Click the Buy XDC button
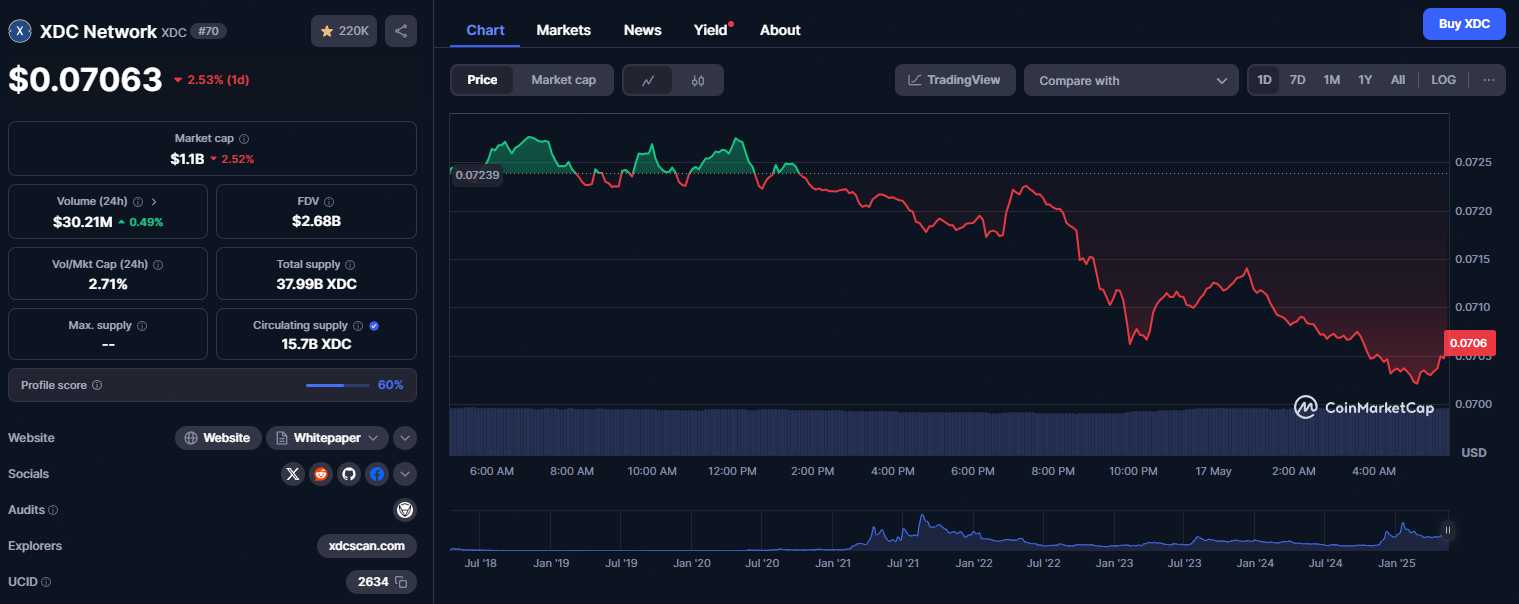This screenshot has height=604, width=1519. pyautogui.click(x=1464, y=24)
